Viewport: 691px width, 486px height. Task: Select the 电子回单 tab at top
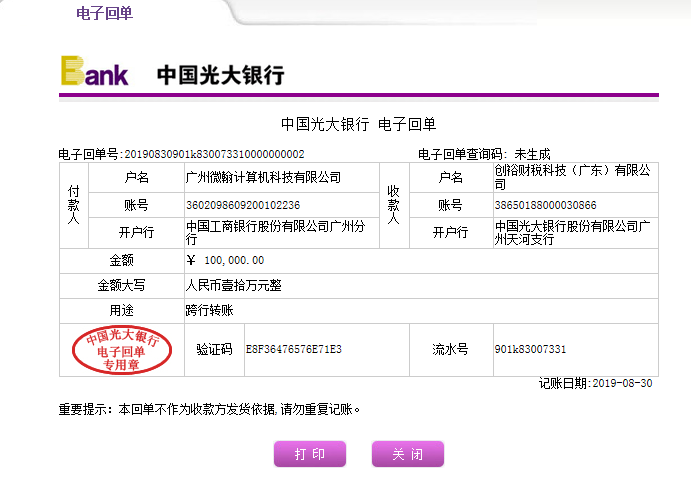click(x=104, y=13)
